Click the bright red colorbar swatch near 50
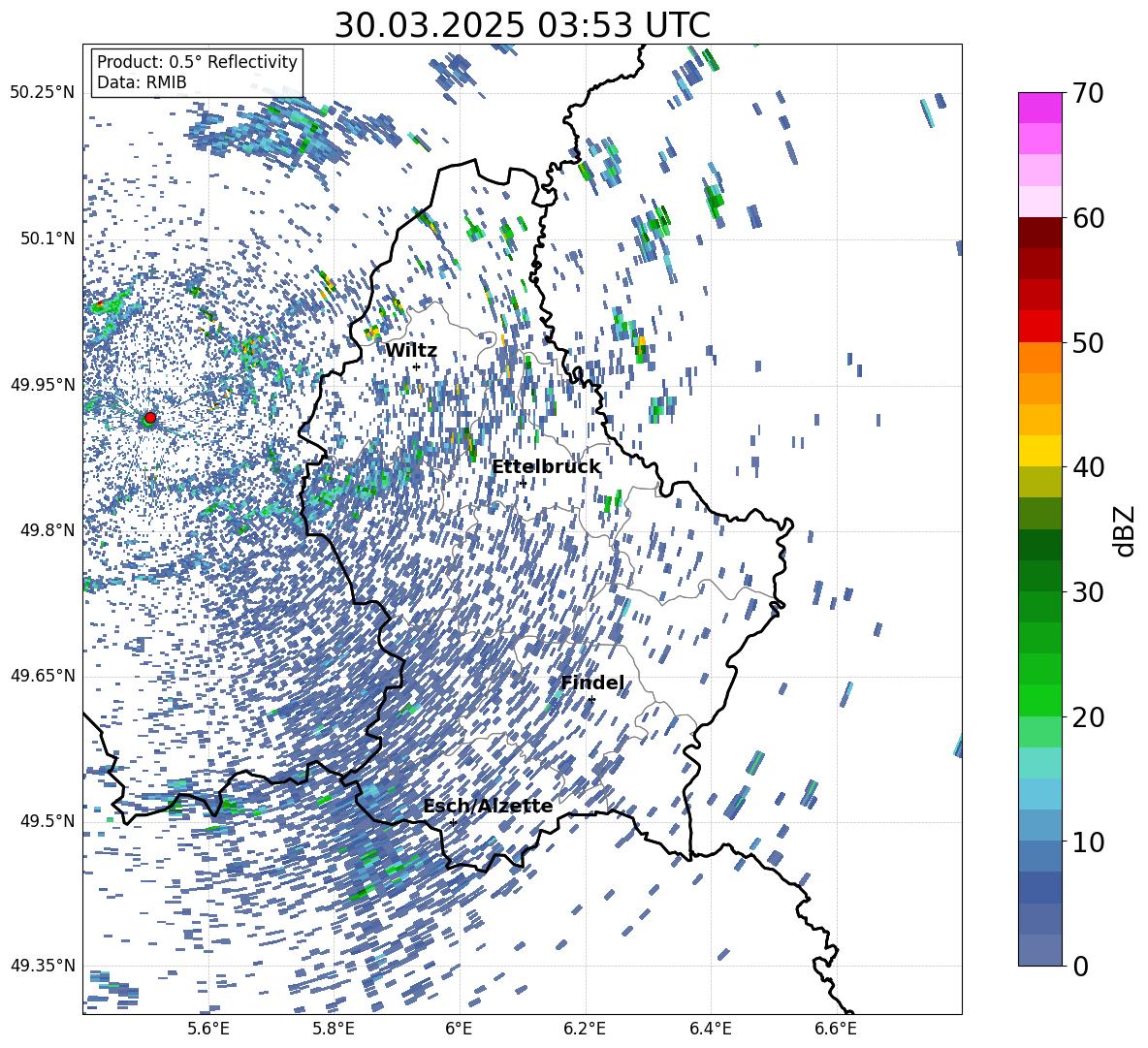The height and width of the screenshot is (1048, 1148). click(x=1039, y=327)
